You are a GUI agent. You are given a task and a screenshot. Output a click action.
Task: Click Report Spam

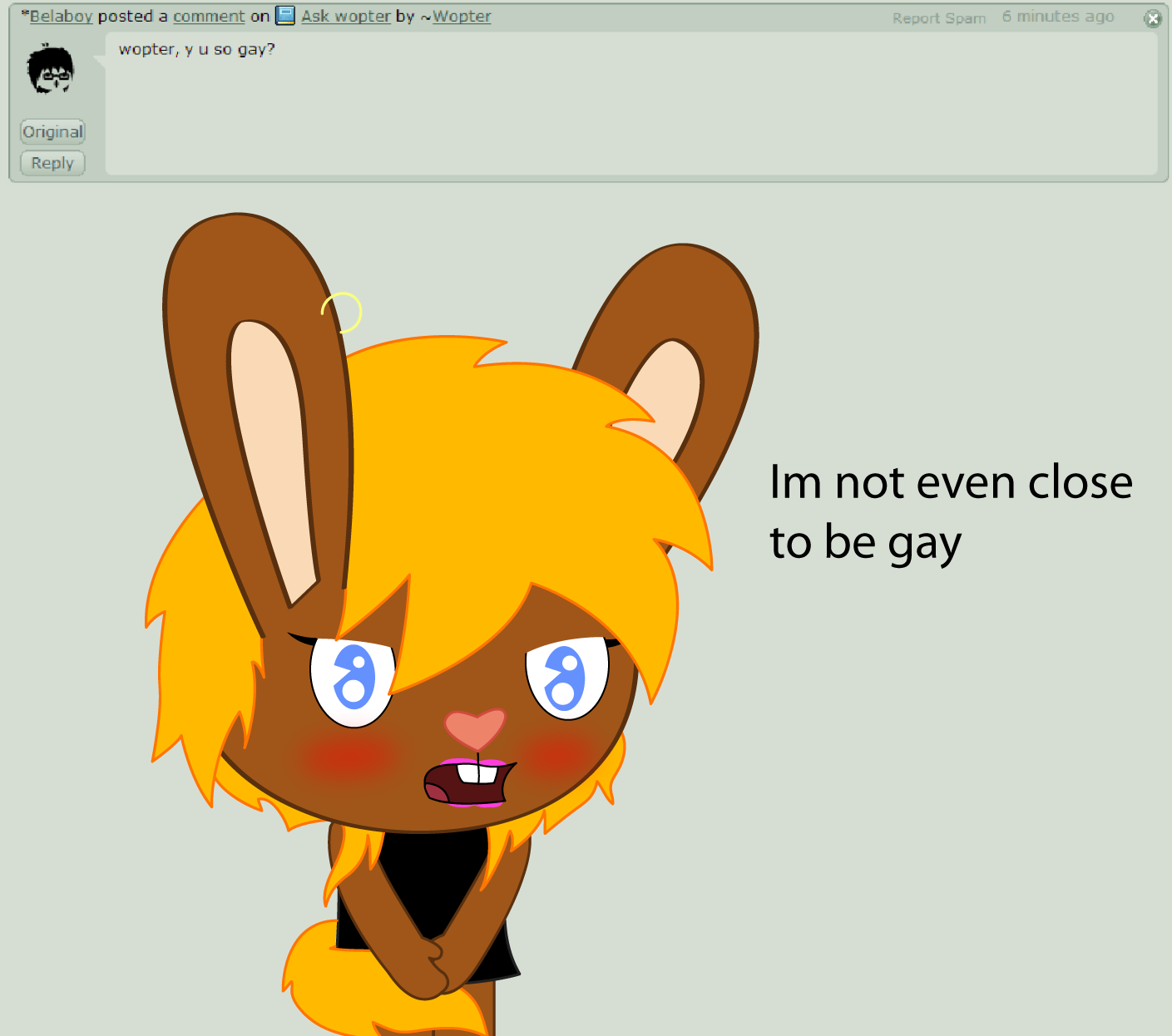click(939, 18)
